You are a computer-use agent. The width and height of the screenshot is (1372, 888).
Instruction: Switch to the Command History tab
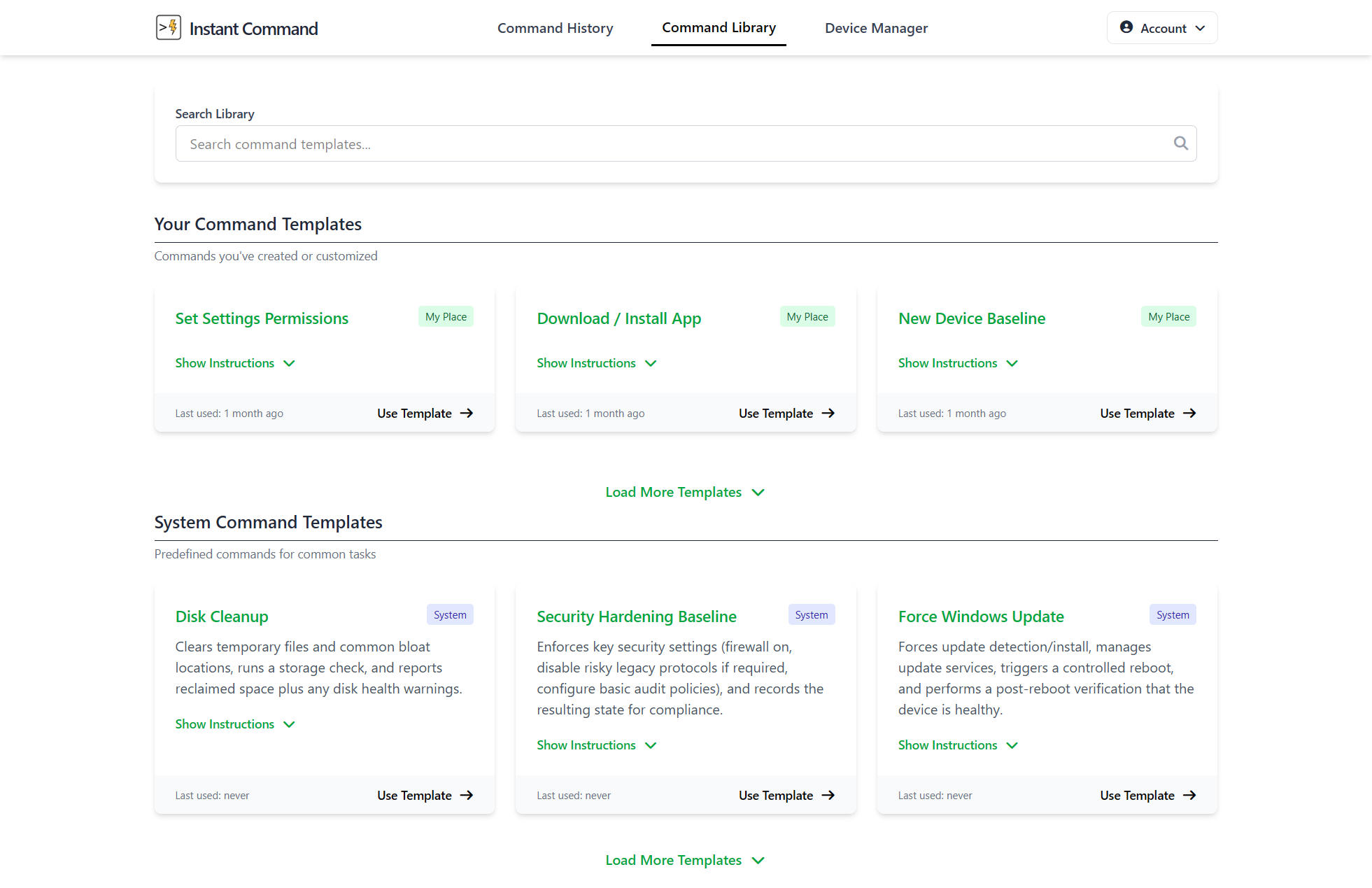[555, 27]
